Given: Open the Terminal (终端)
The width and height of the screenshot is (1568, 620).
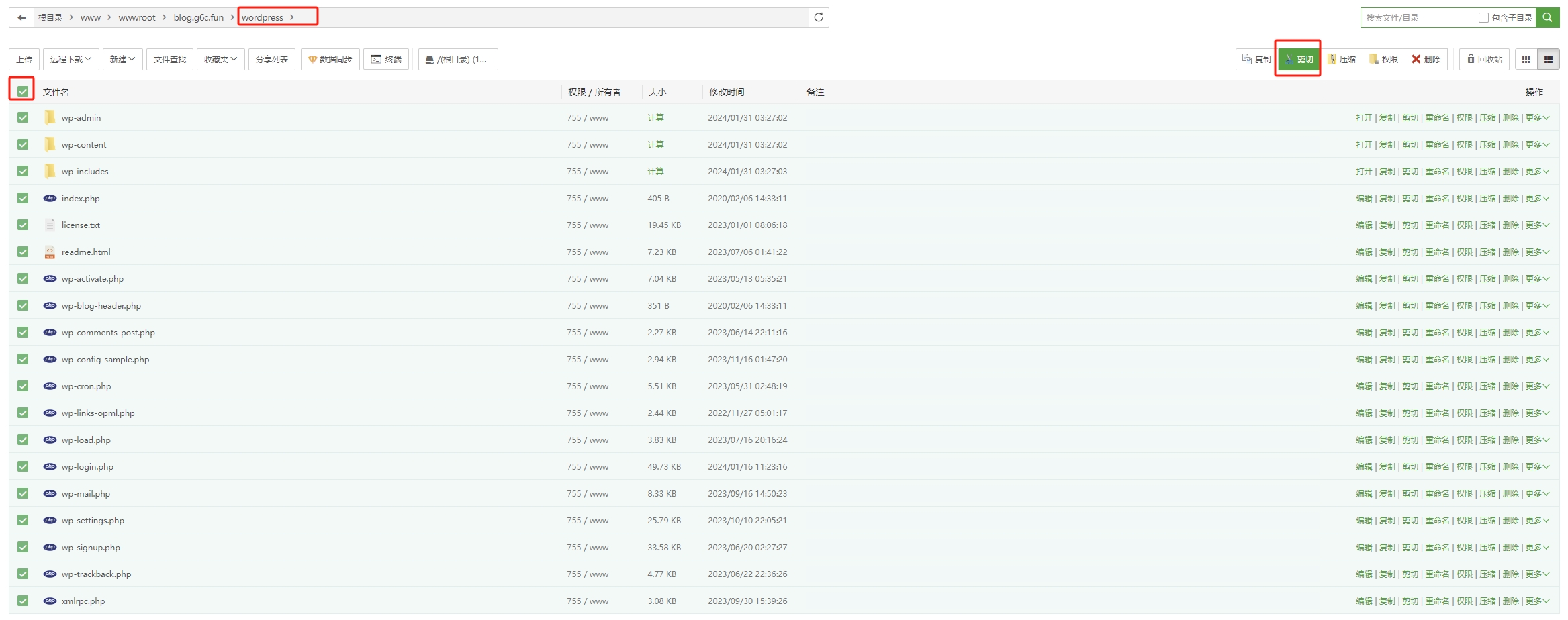Looking at the screenshot, I should tap(386, 60).
